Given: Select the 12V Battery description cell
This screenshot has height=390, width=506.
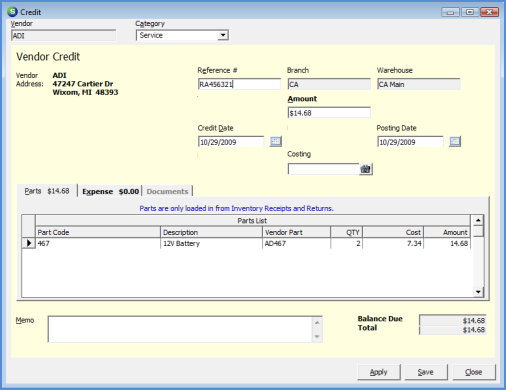Looking at the screenshot, I should 211,243.
